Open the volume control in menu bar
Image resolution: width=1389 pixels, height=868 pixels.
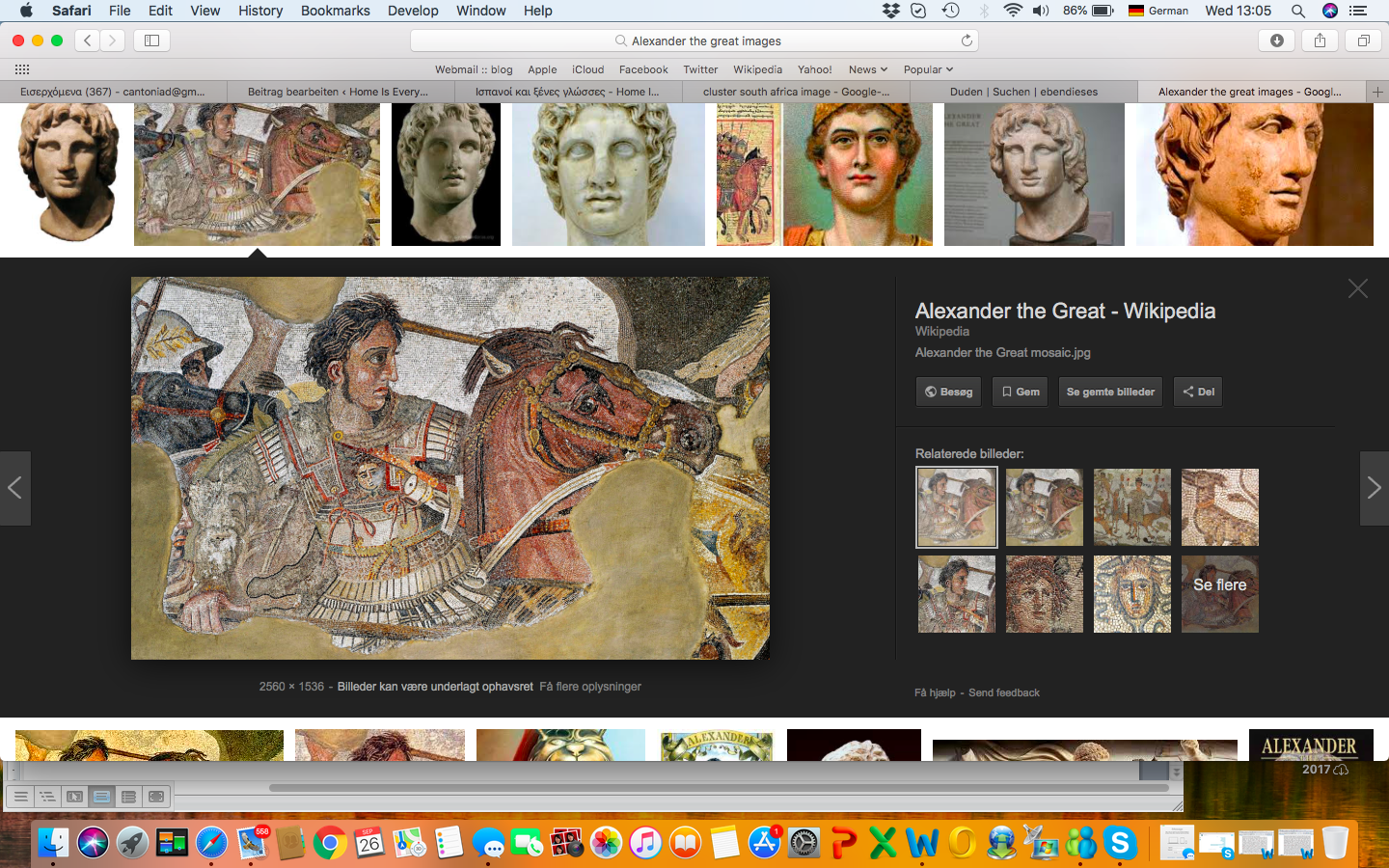(1041, 11)
